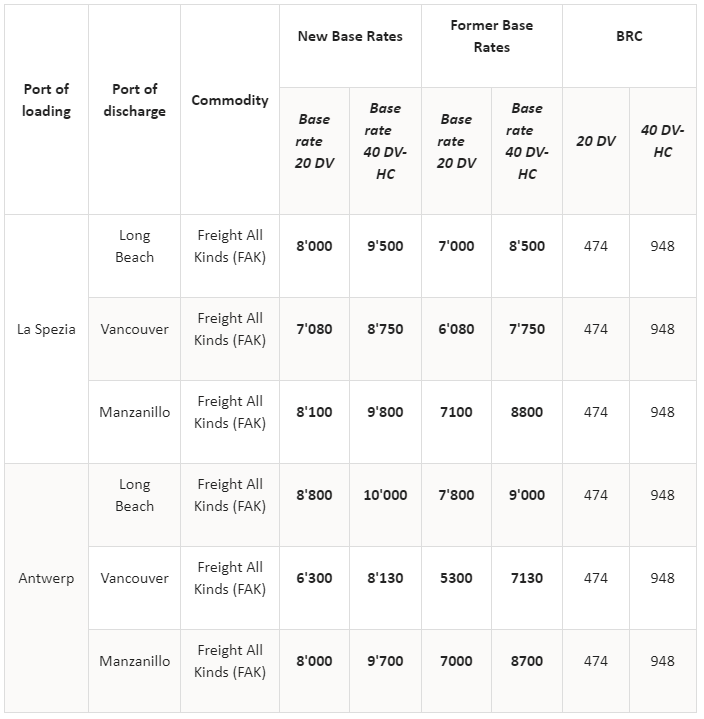Select the 8'130 new base rate cell
704x719 pixels.
click(385, 578)
